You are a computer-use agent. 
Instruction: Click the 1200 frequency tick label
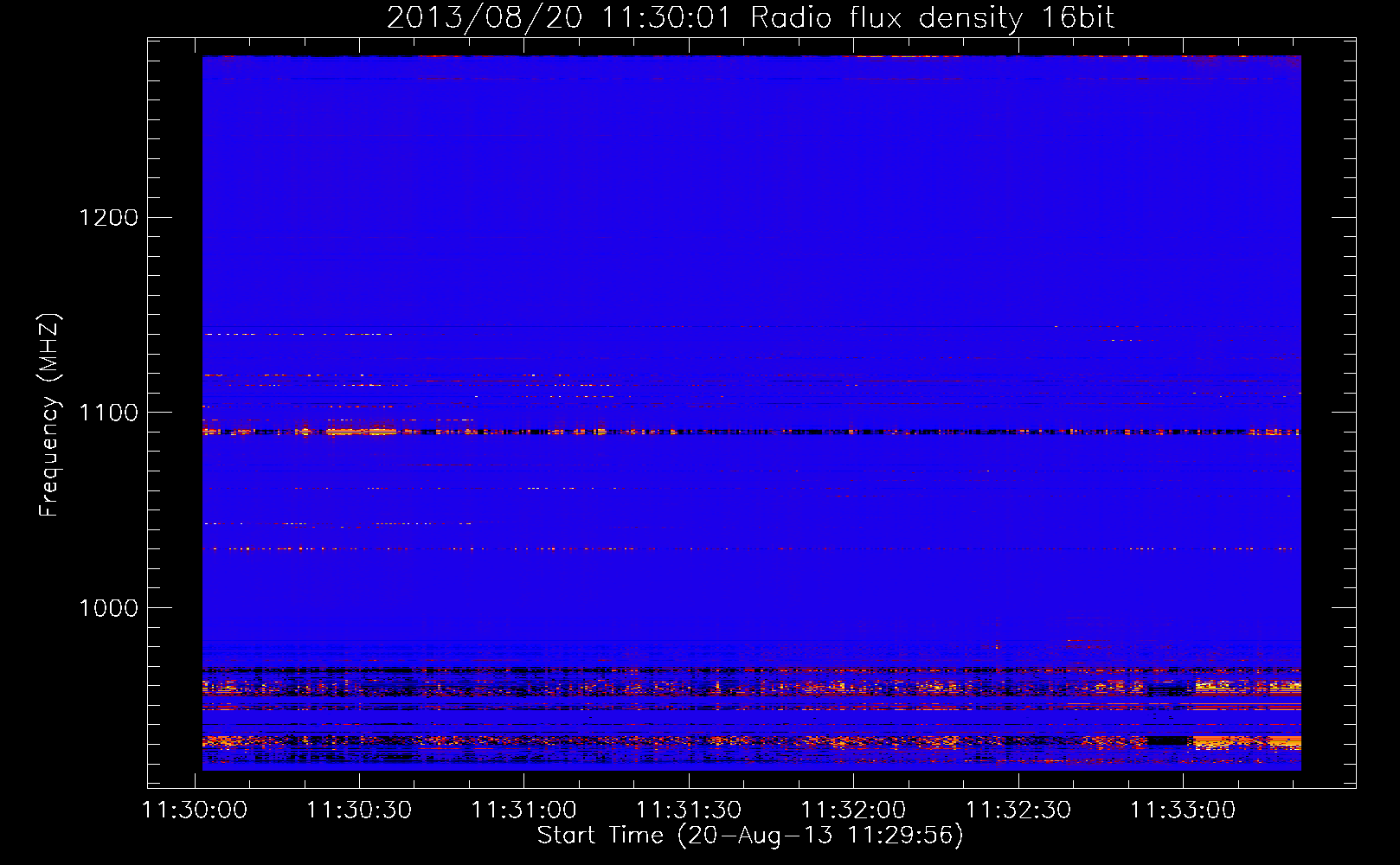109,217
